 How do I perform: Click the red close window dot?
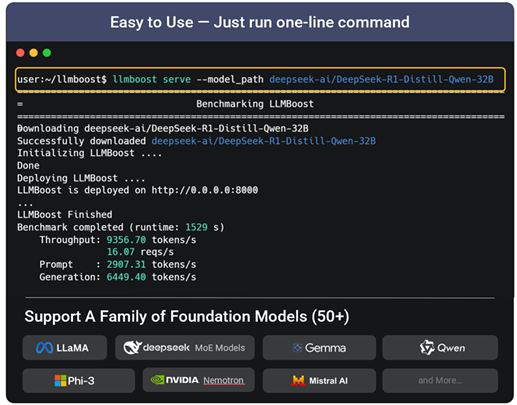[20, 53]
